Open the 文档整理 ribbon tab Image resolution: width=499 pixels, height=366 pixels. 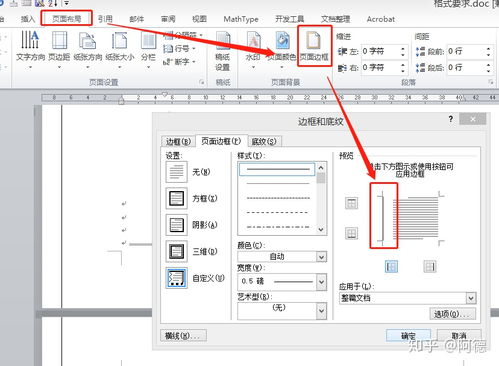pos(335,19)
